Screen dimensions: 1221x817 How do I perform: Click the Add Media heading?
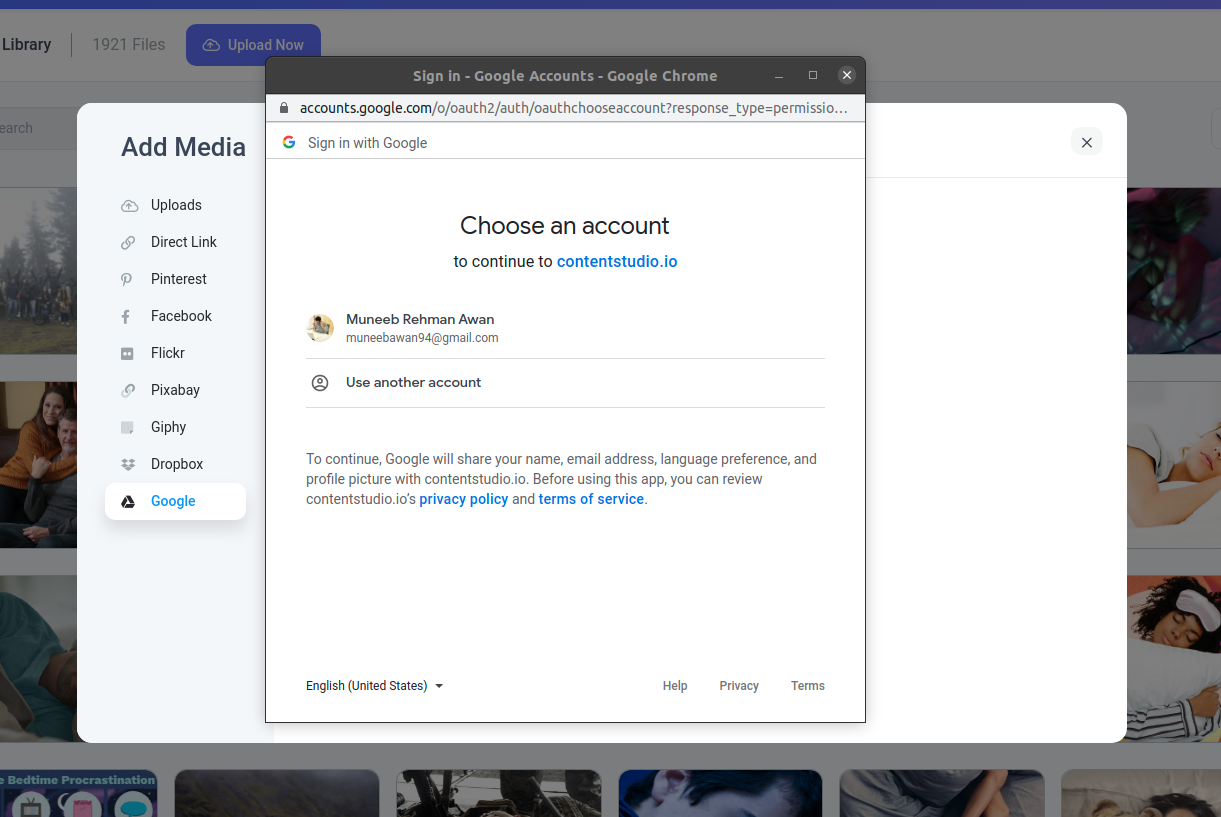[183, 147]
